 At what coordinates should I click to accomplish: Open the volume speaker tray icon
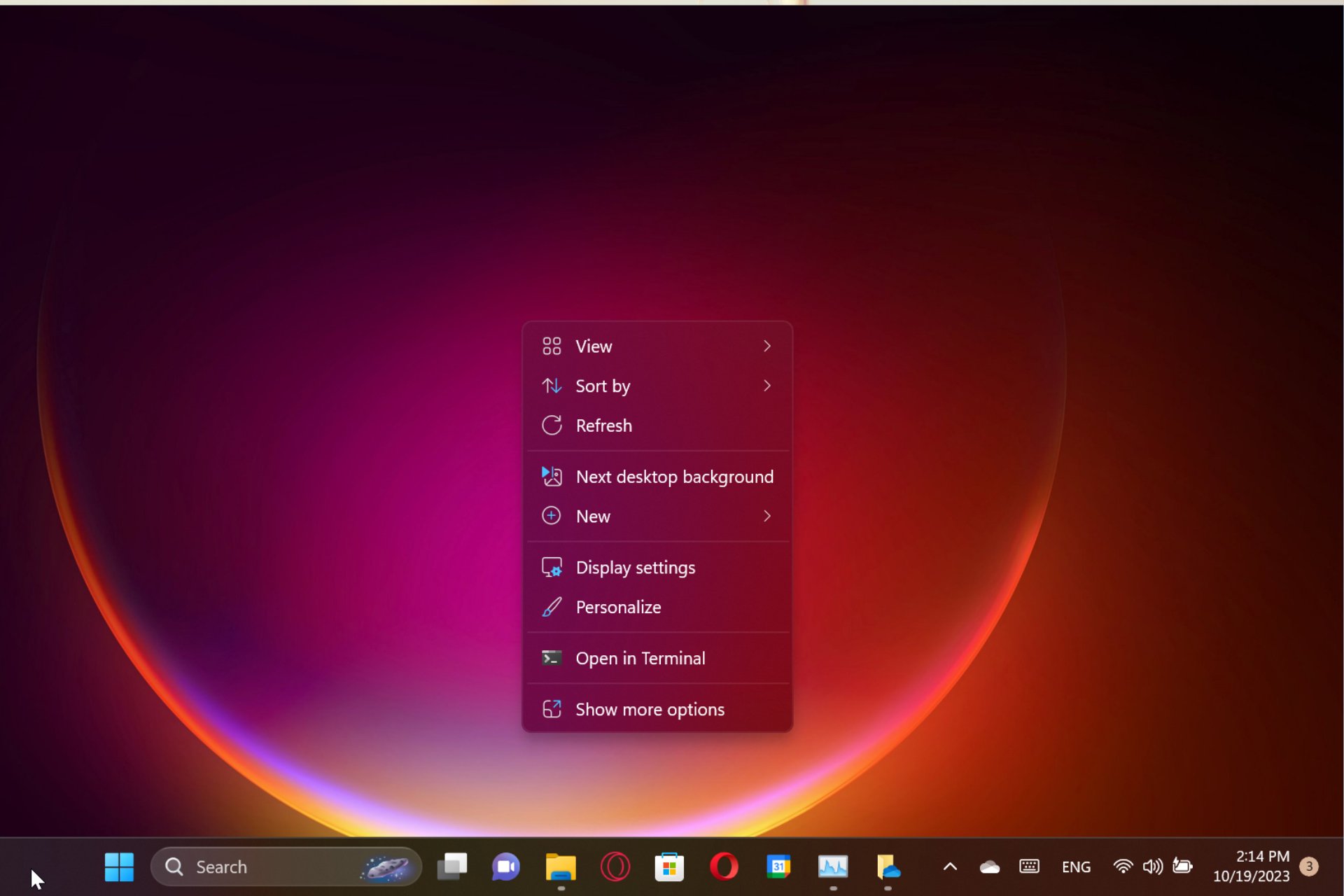tap(1152, 867)
